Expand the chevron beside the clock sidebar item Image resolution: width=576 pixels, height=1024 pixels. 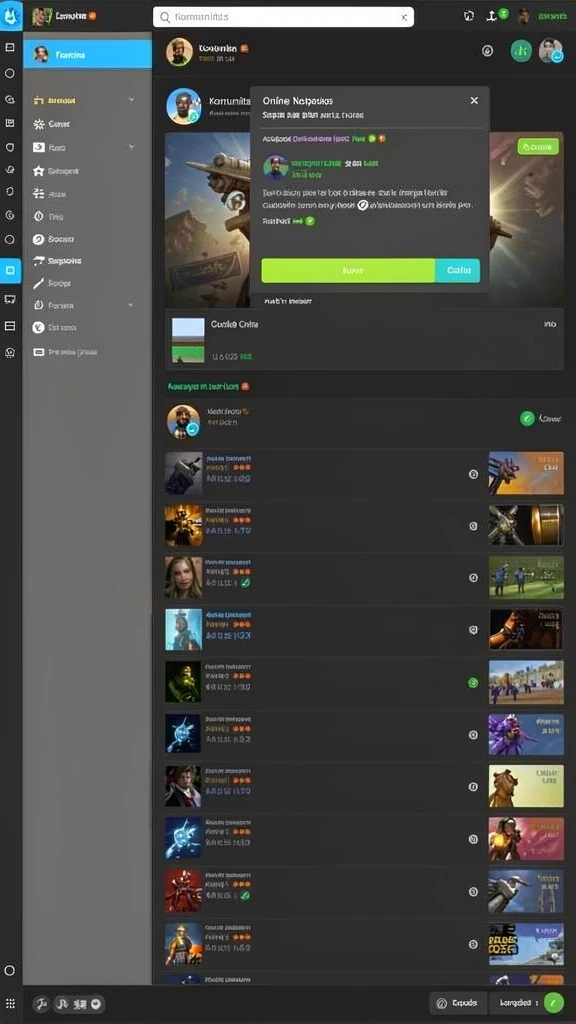pyautogui.click(x=131, y=305)
